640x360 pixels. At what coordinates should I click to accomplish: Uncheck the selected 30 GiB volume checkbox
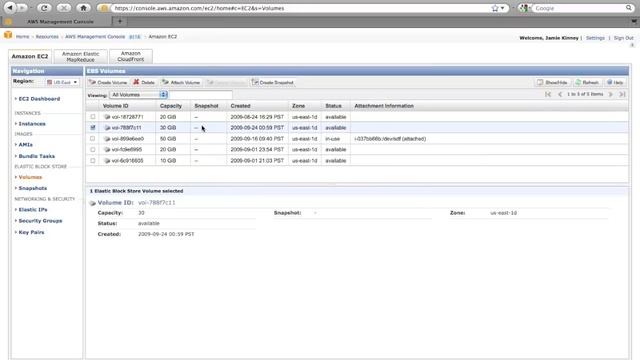(93, 128)
